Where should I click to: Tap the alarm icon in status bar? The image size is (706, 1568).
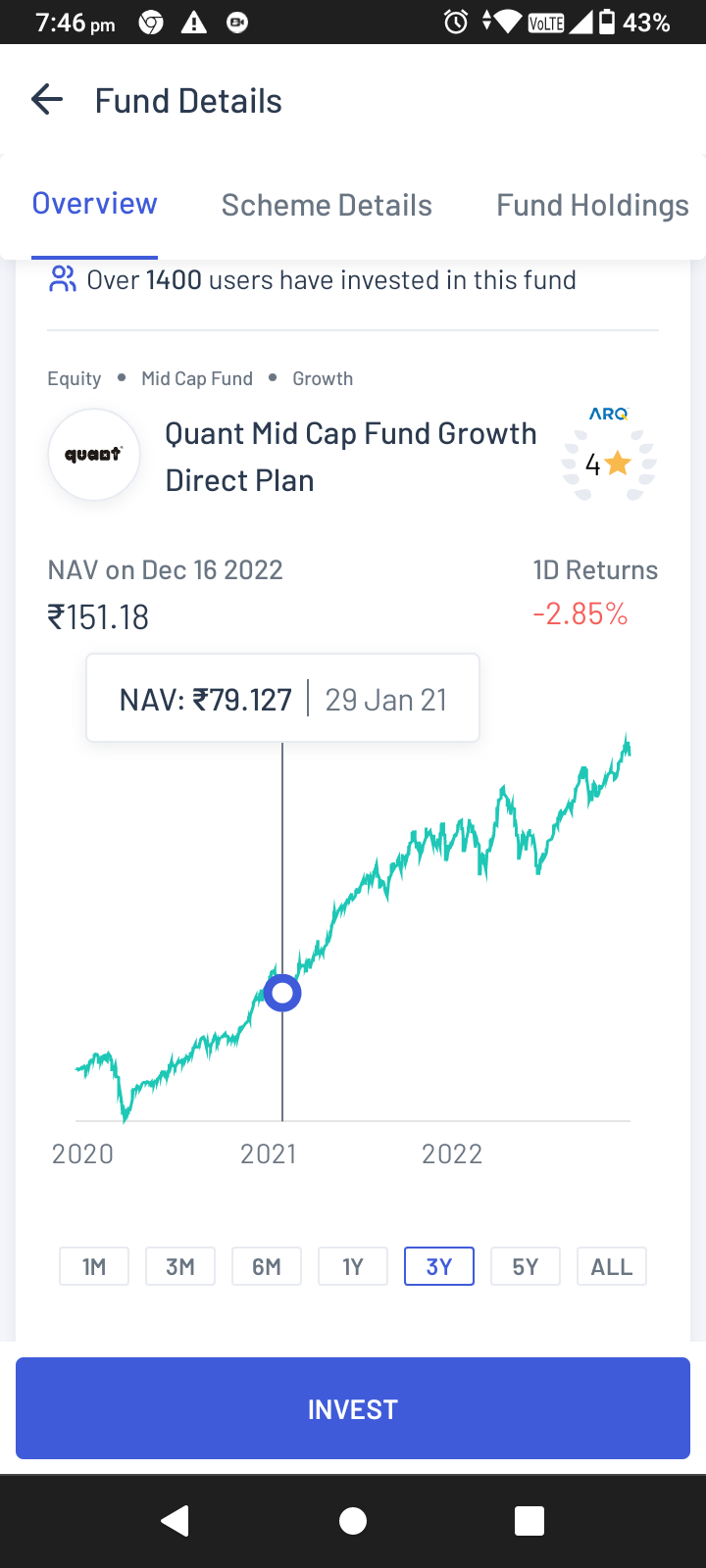[x=456, y=22]
